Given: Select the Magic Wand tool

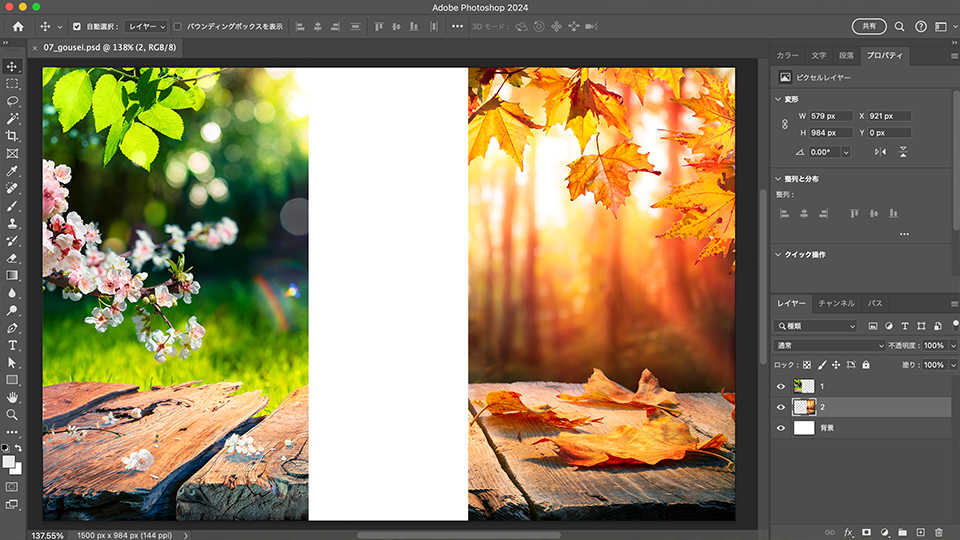Looking at the screenshot, I should (x=12, y=119).
